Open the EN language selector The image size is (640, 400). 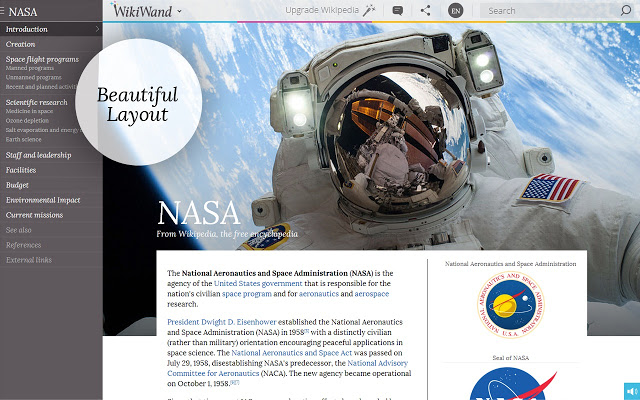click(456, 11)
